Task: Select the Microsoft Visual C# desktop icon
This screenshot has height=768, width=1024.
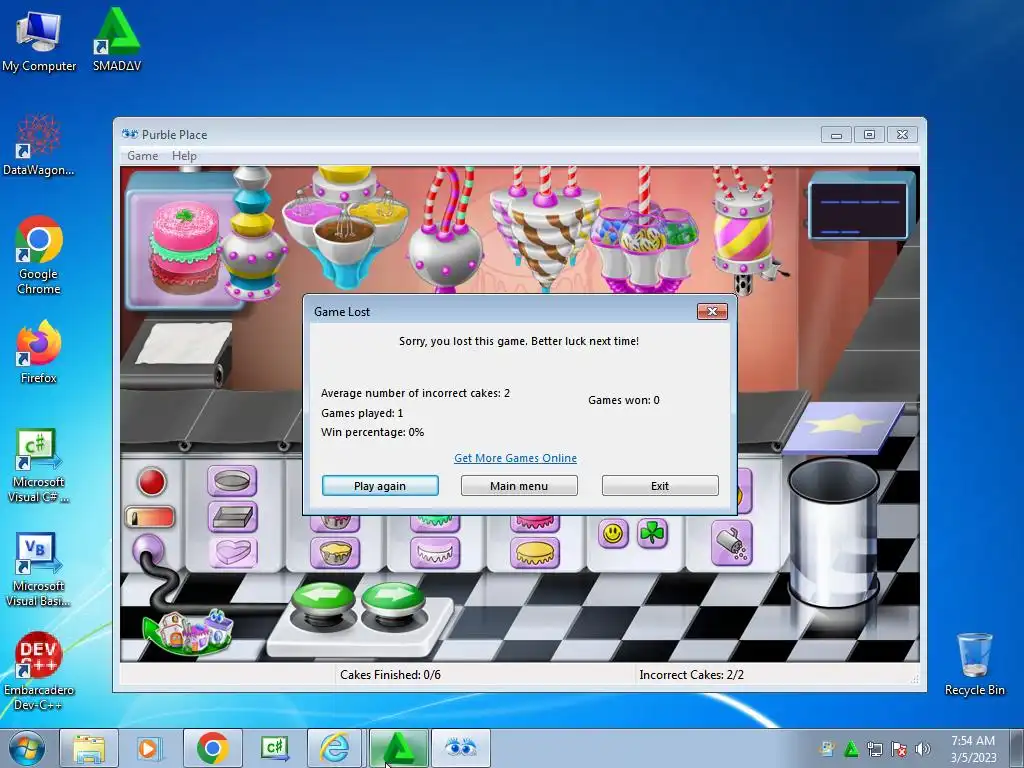Action: pyautogui.click(x=39, y=465)
